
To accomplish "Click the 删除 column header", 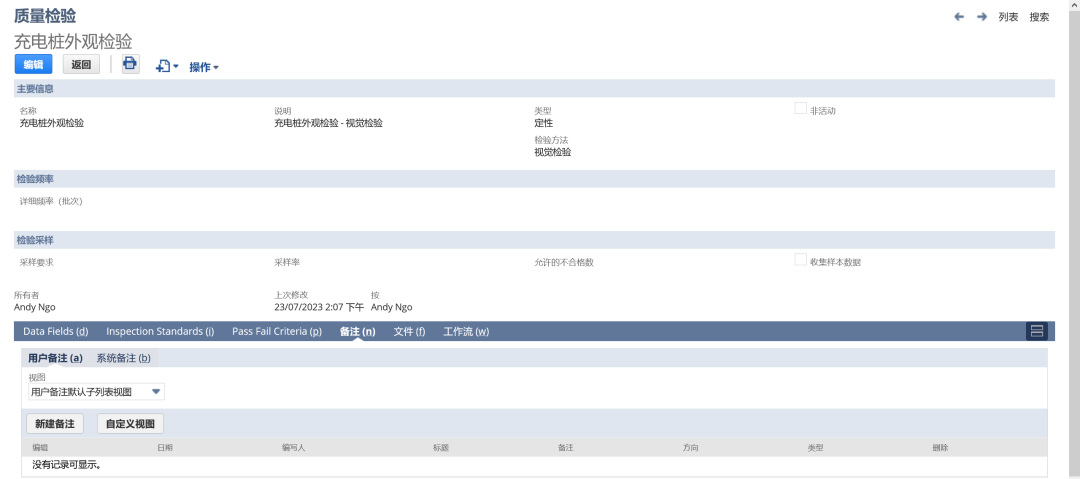I will click(940, 448).
